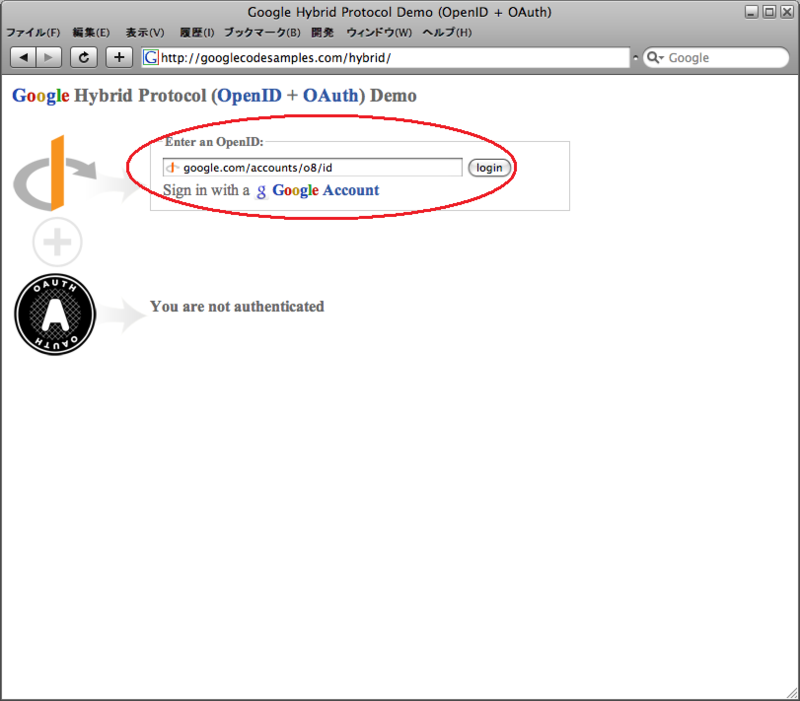Go back with the browser back arrow
The image size is (800, 701).
(23, 57)
